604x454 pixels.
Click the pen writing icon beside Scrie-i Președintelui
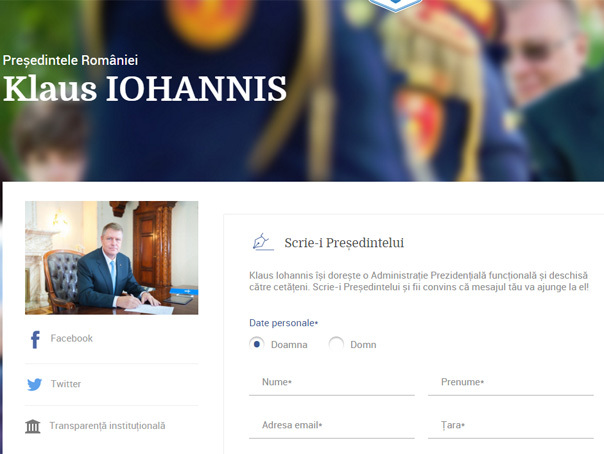coord(263,242)
